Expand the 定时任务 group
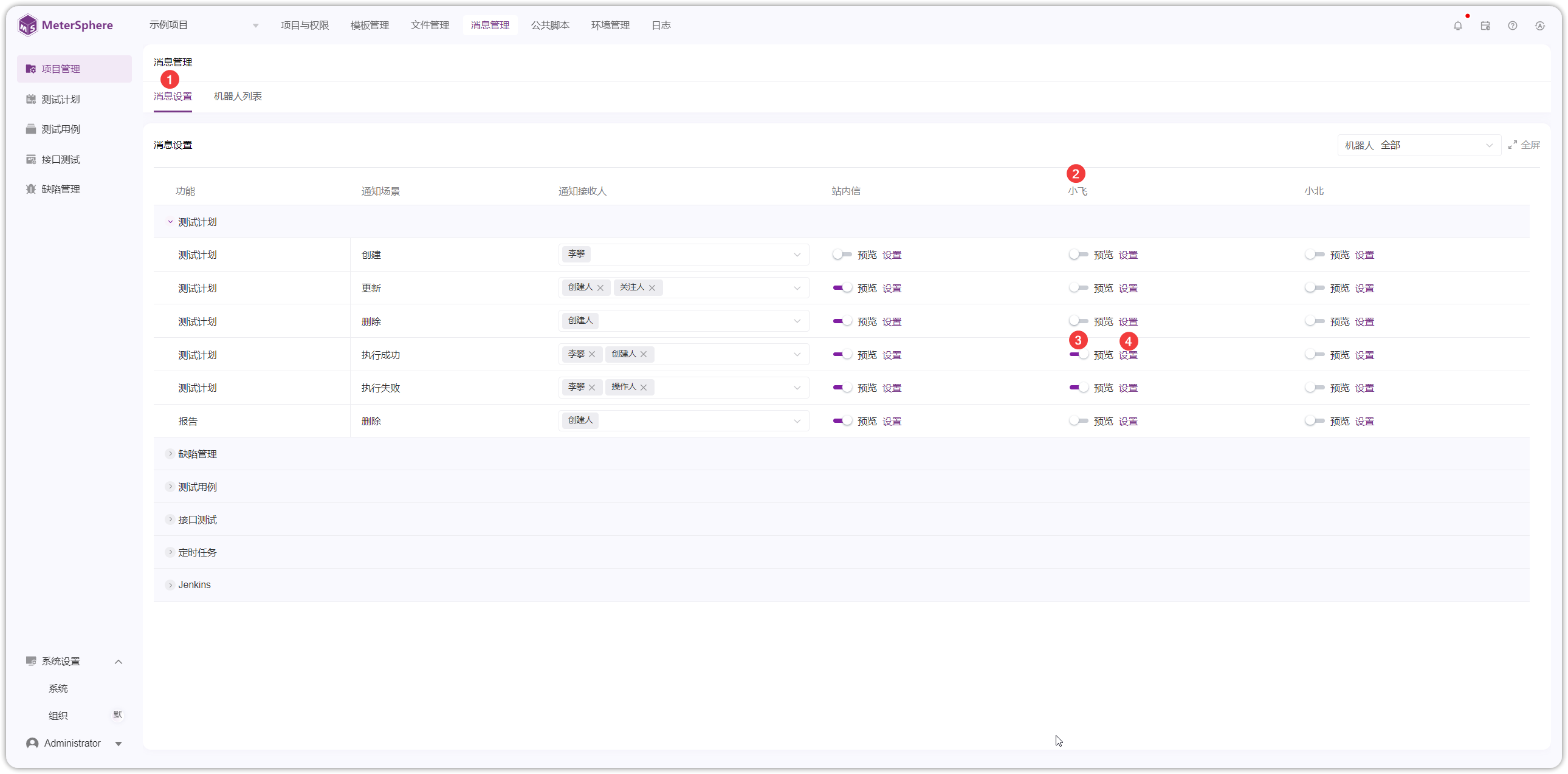The width and height of the screenshot is (1568, 774). (x=170, y=552)
